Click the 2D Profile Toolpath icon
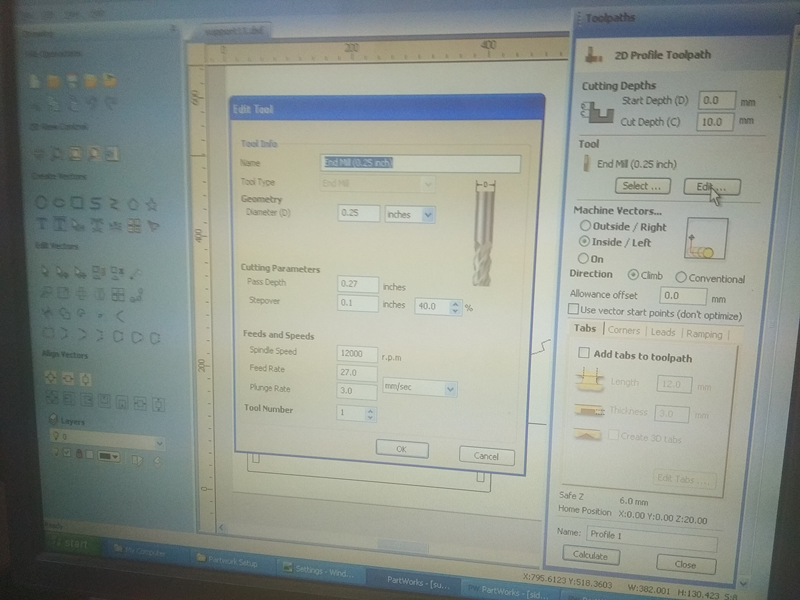 (594, 54)
